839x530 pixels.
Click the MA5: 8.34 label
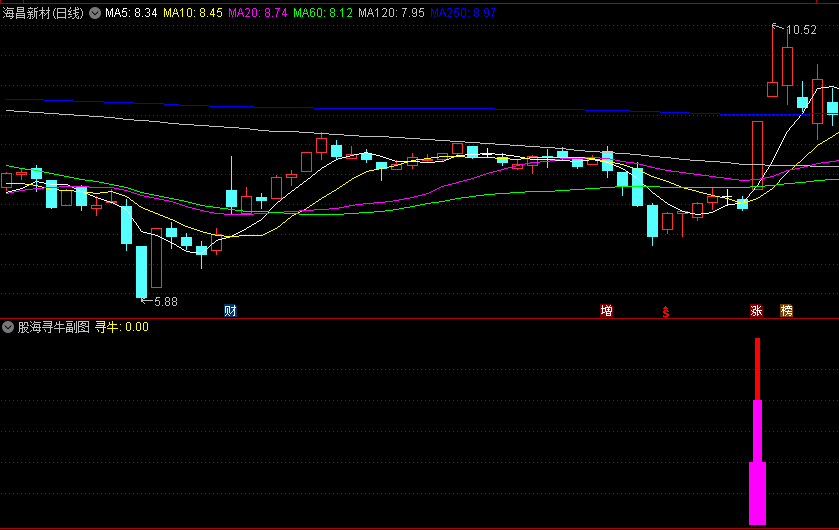[x=131, y=13]
